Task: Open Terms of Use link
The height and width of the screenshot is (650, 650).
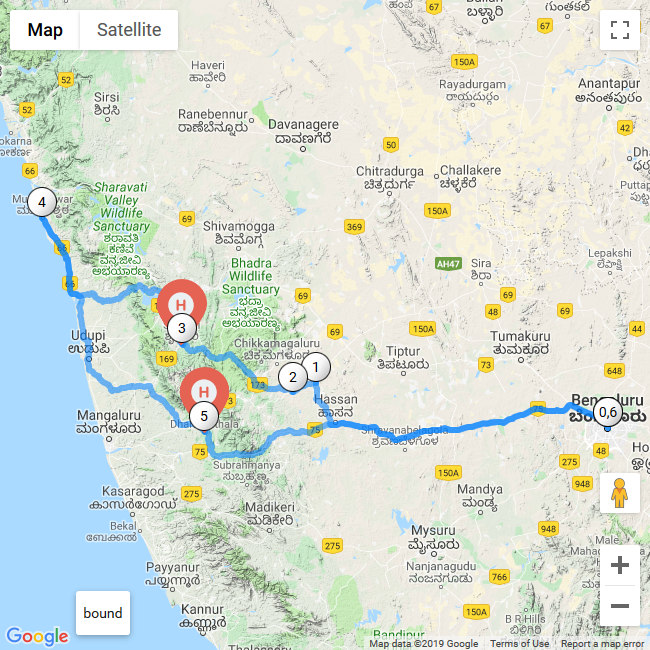Action: (x=519, y=644)
